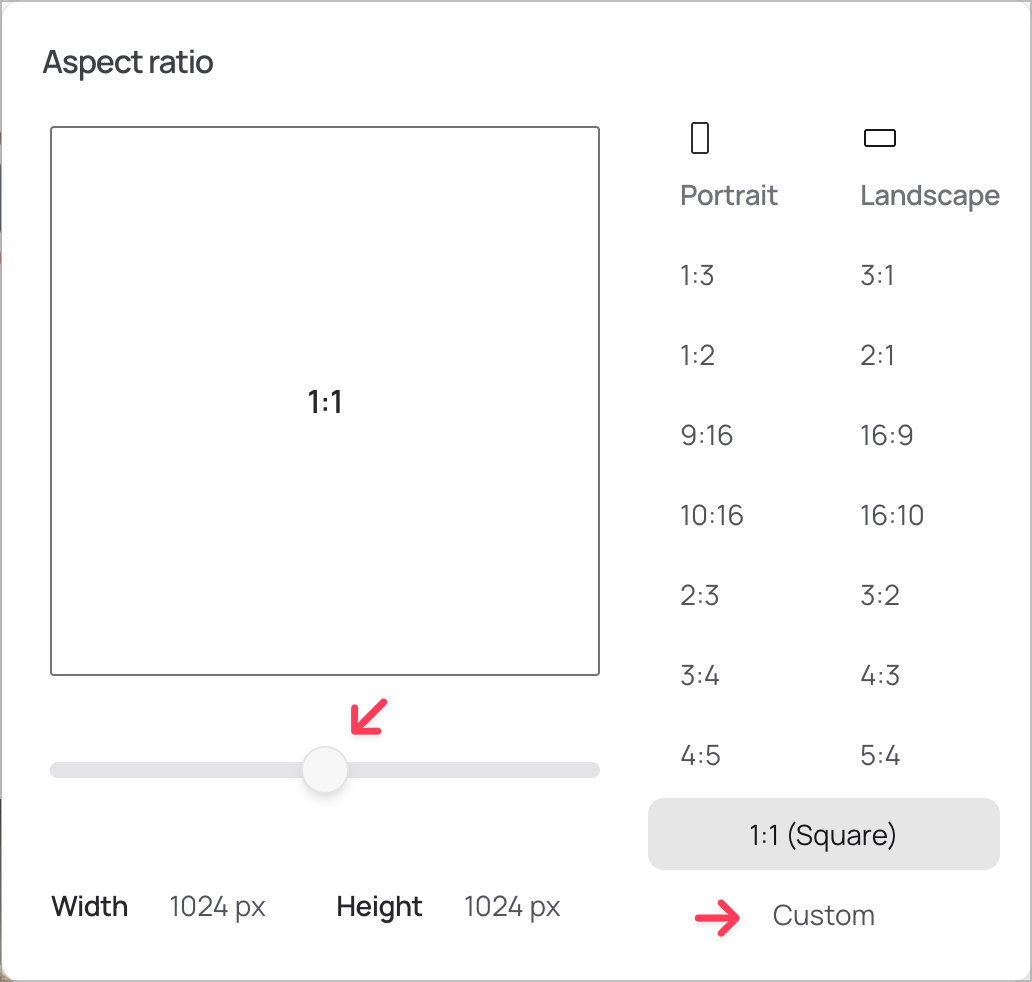The width and height of the screenshot is (1032, 982).
Task: Select the 1:3 aspect ratio
Action: [697, 275]
